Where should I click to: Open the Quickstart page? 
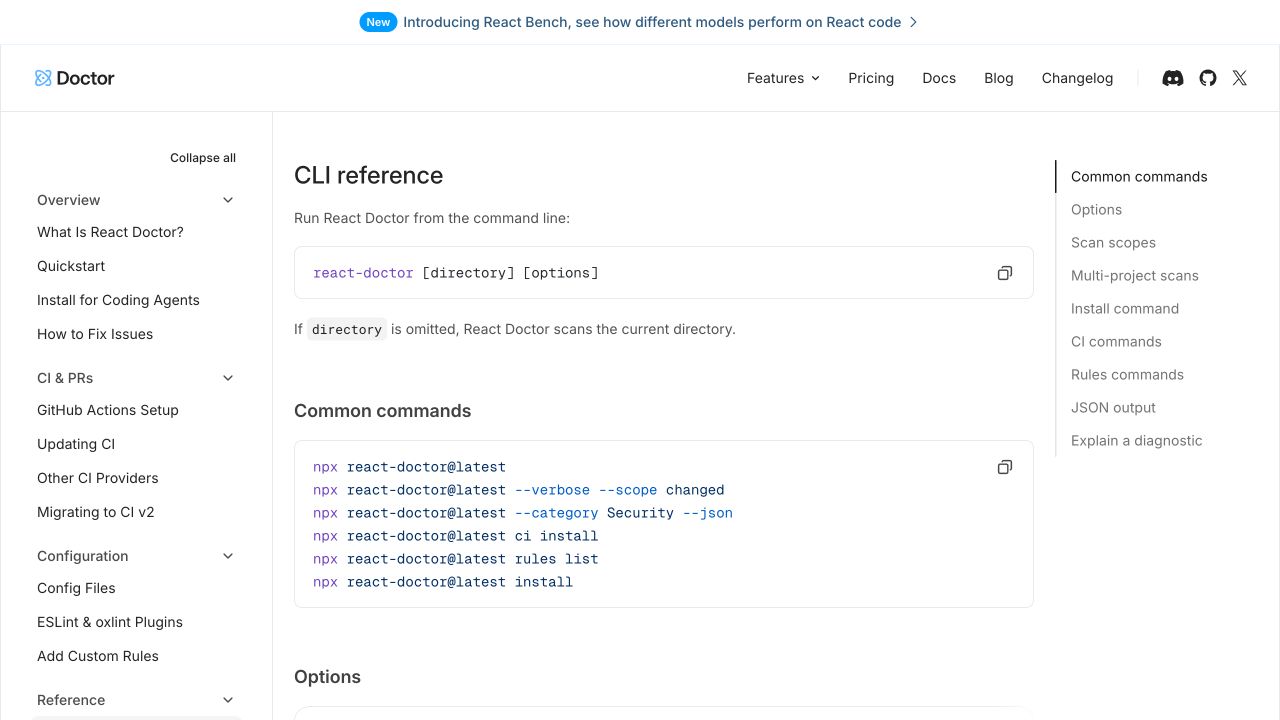[71, 266]
